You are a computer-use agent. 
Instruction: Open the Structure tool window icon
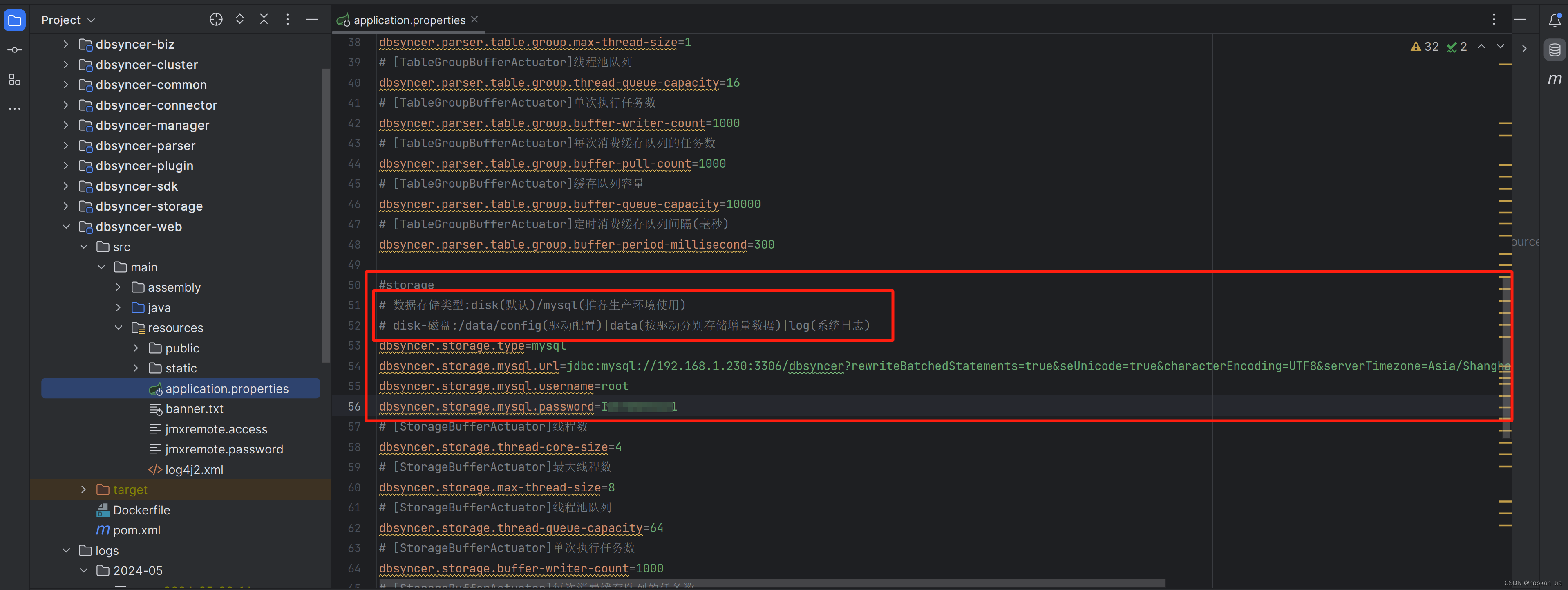(x=15, y=79)
